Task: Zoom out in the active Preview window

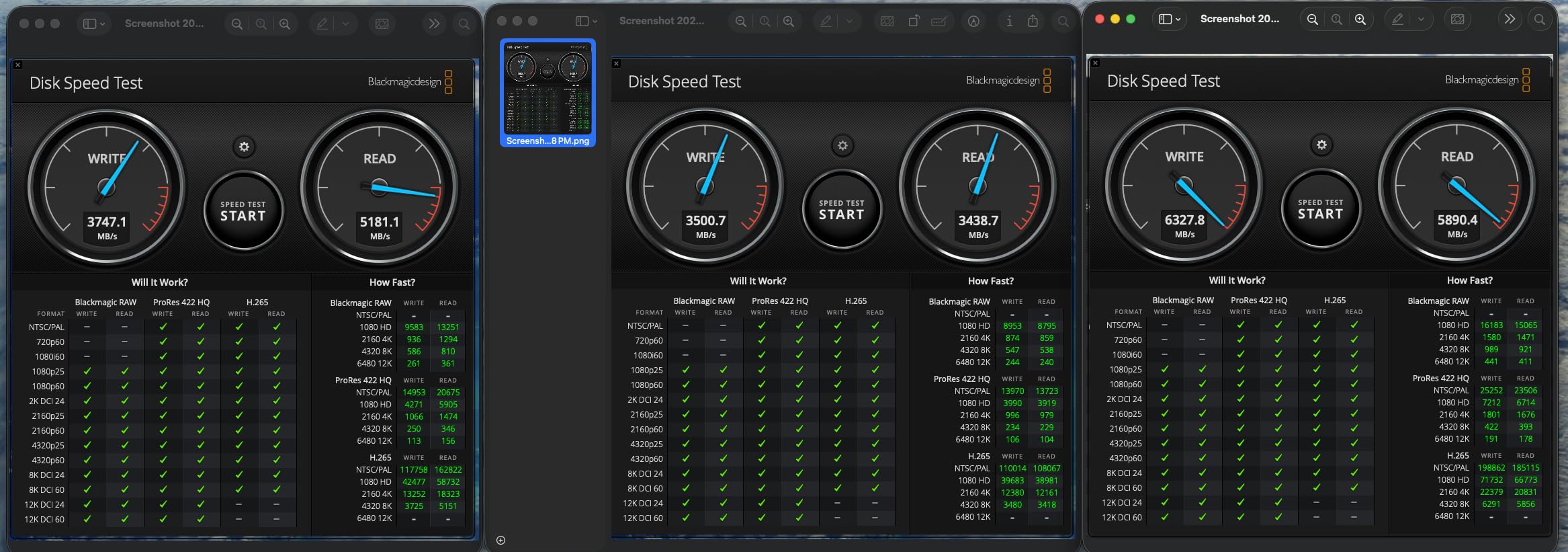Action: (x=1312, y=19)
